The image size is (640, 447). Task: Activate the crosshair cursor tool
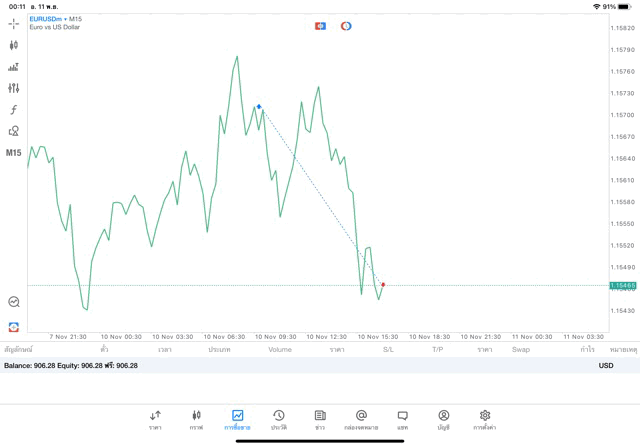14,23
